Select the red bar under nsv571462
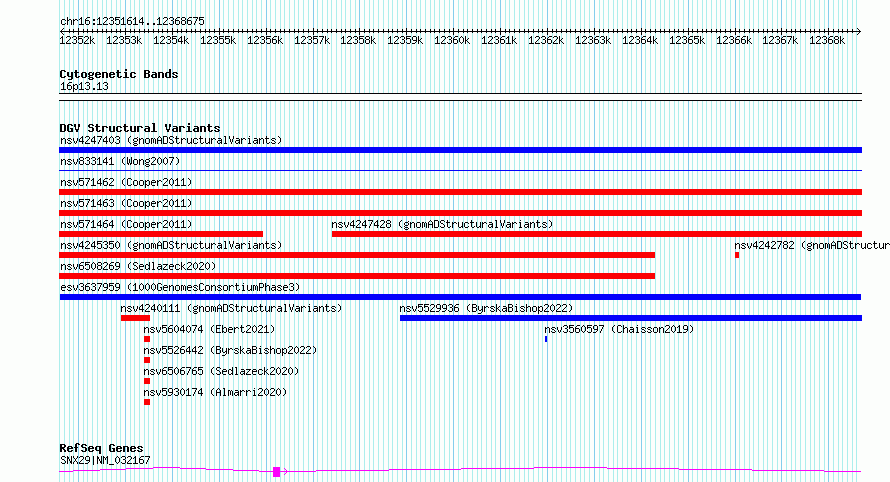 click(460, 192)
